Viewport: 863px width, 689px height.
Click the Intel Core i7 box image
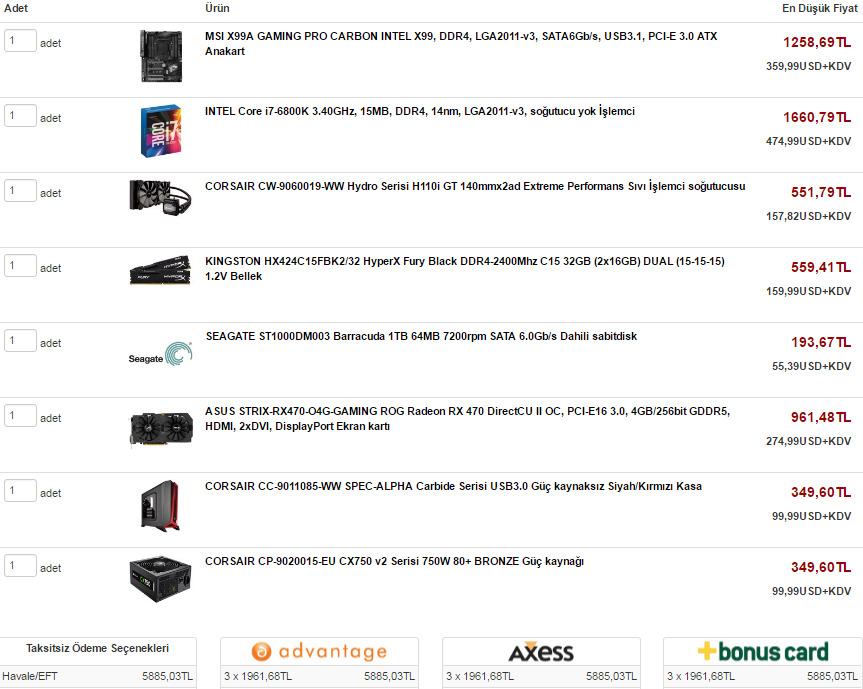point(161,131)
